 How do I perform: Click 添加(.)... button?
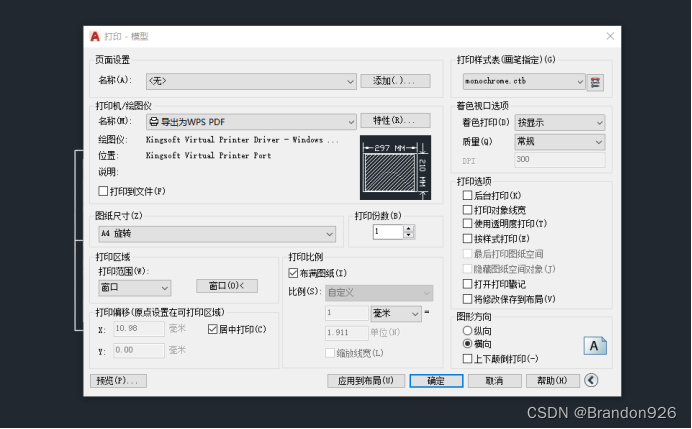tap(395, 81)
